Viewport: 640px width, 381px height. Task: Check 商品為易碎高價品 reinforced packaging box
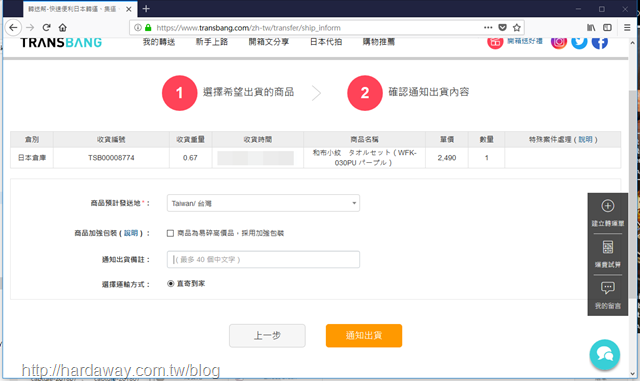click(x=170, y=233)
